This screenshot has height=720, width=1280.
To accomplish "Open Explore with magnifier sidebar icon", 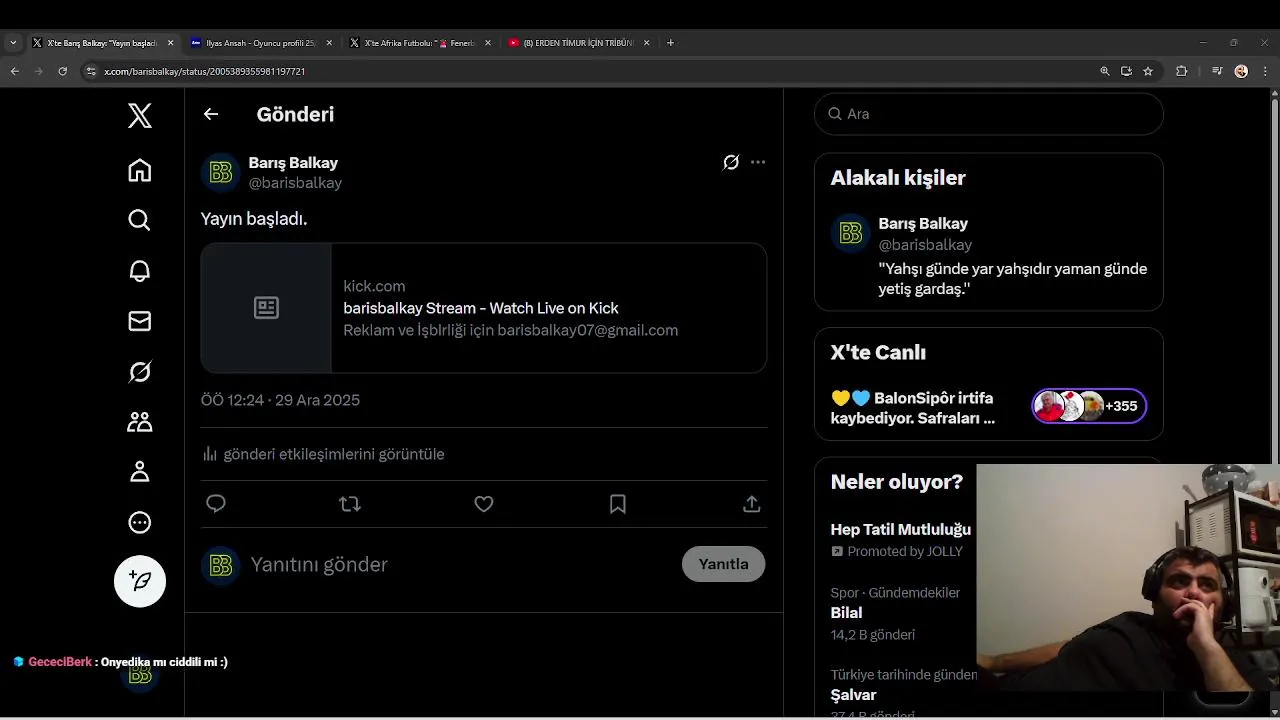I will point(140,220).
